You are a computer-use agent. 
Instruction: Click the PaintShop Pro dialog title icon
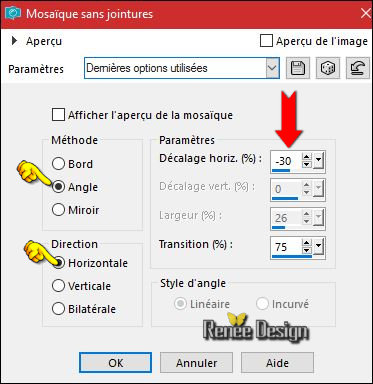[x=13, y=14]
